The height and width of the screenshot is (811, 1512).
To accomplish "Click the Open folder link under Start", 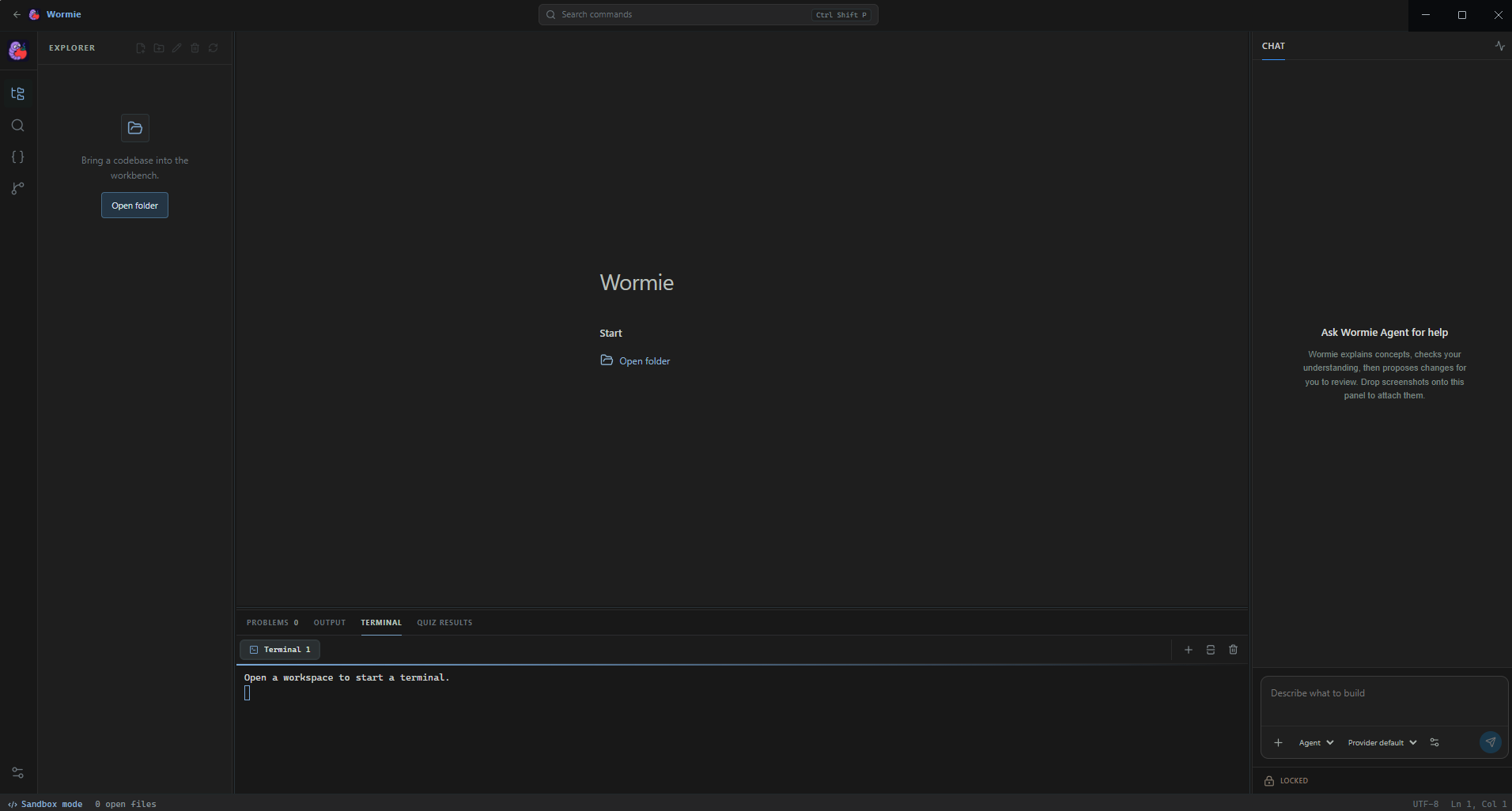I will point(644,361).
